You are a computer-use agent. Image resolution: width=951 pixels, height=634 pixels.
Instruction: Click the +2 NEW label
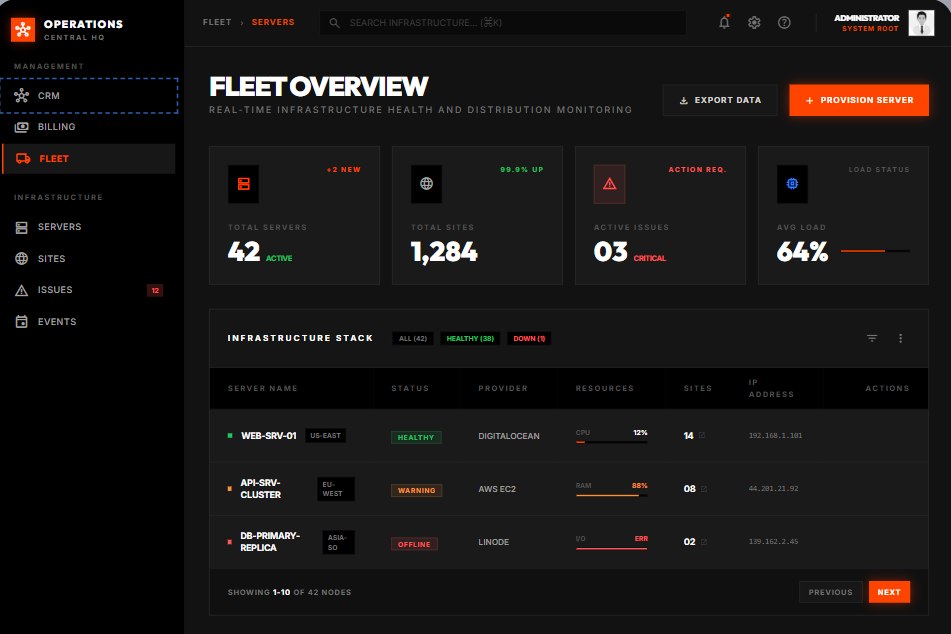pos(344,170)
